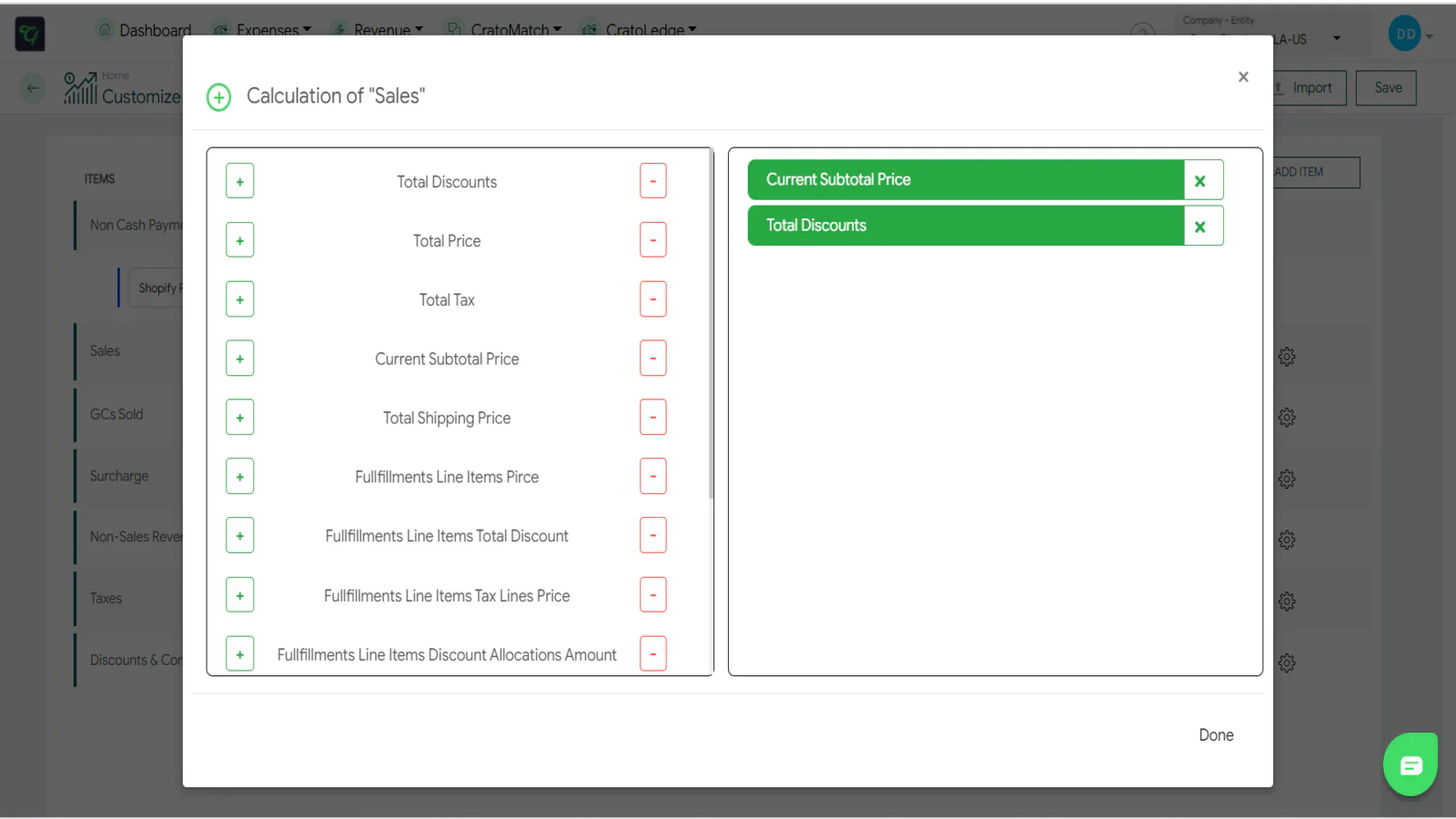
Task: Expand the Company Entity selector
Action: pyautogui.click(x=1336, y=38)
